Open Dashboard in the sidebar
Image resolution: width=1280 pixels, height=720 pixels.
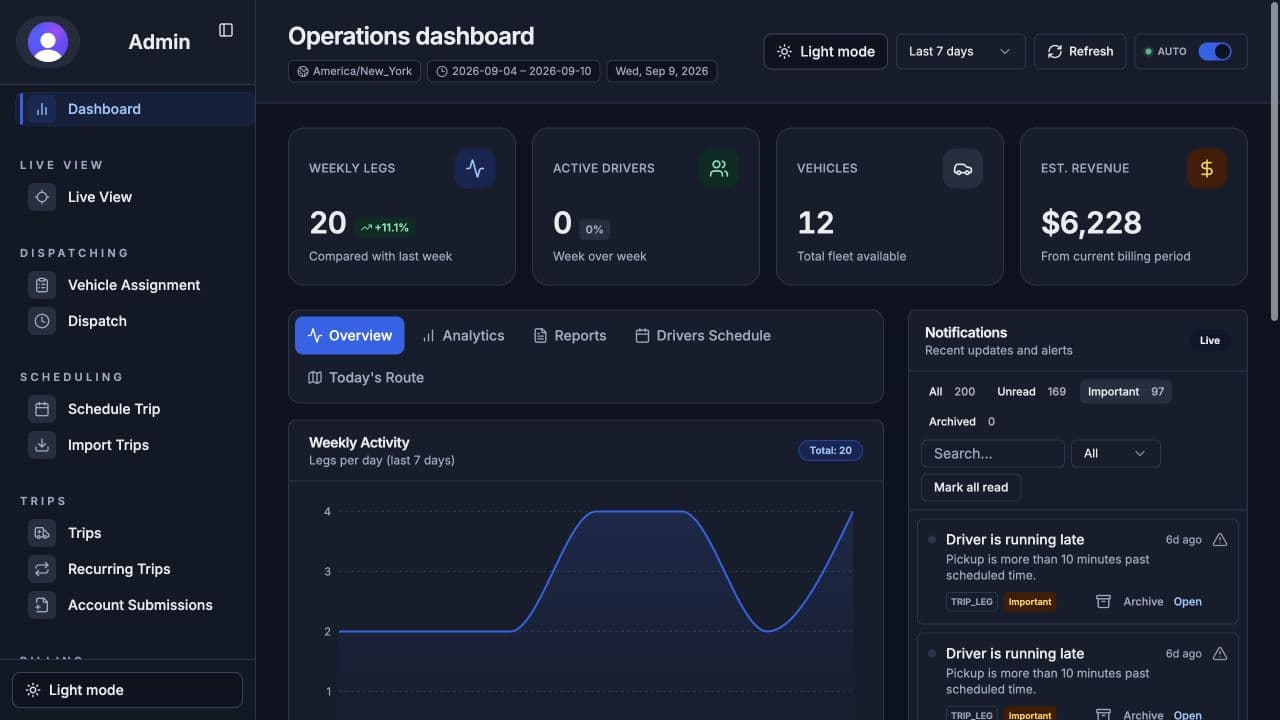tap(136, 109)
